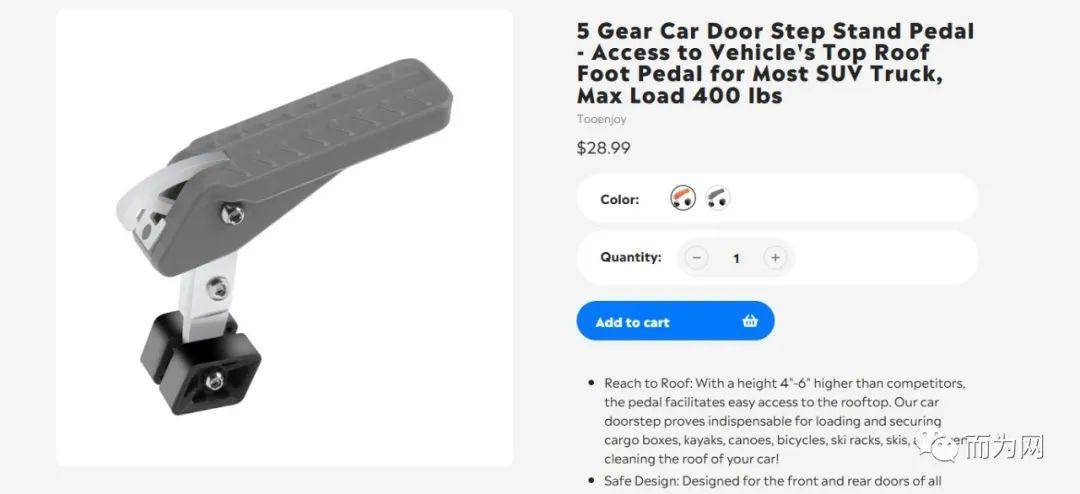Decrease quantity with the minus button
Screen dimensions: 1080x494
coord(696,258)
